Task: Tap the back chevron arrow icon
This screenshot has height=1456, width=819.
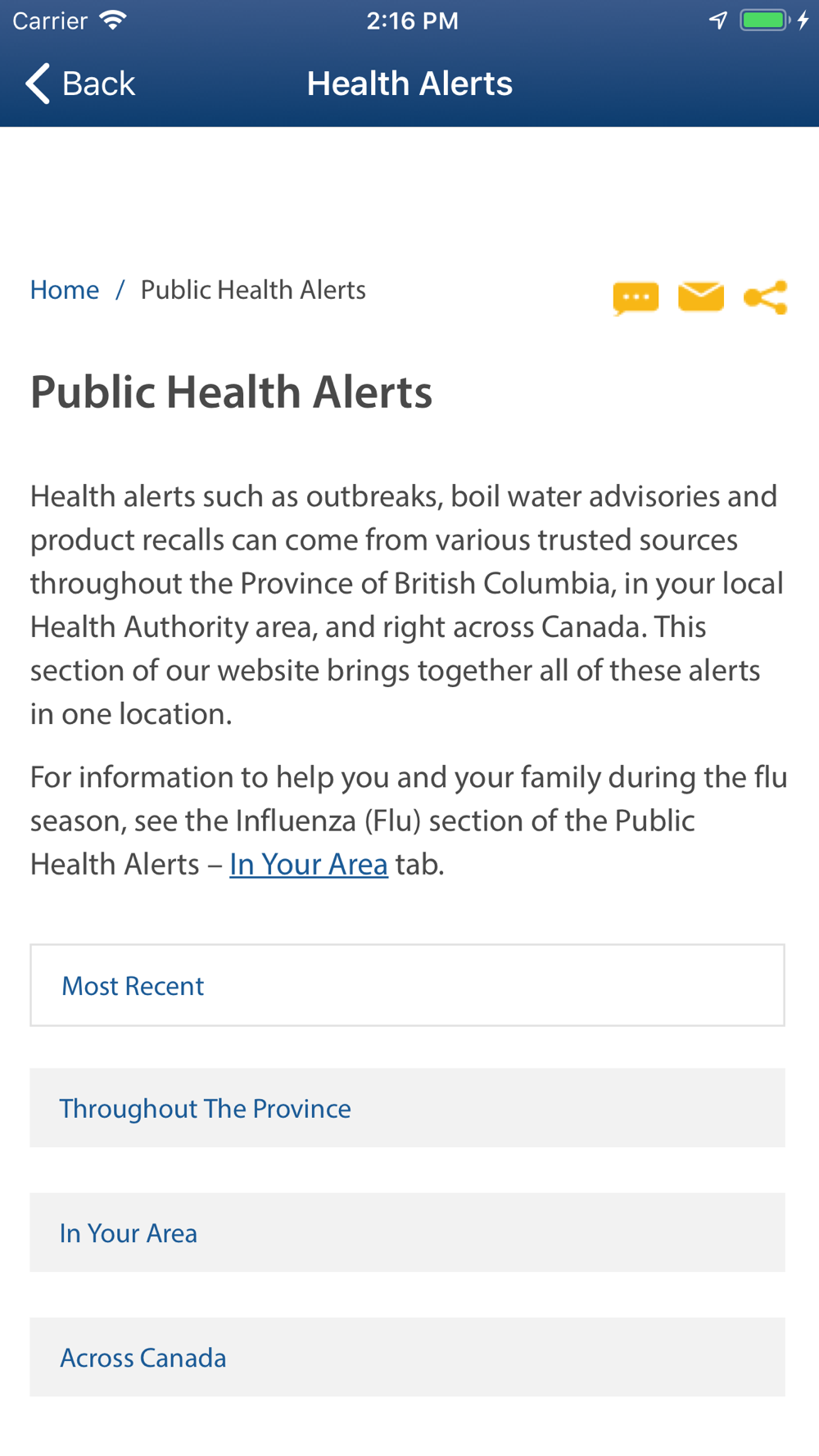Action: (38, 84)
